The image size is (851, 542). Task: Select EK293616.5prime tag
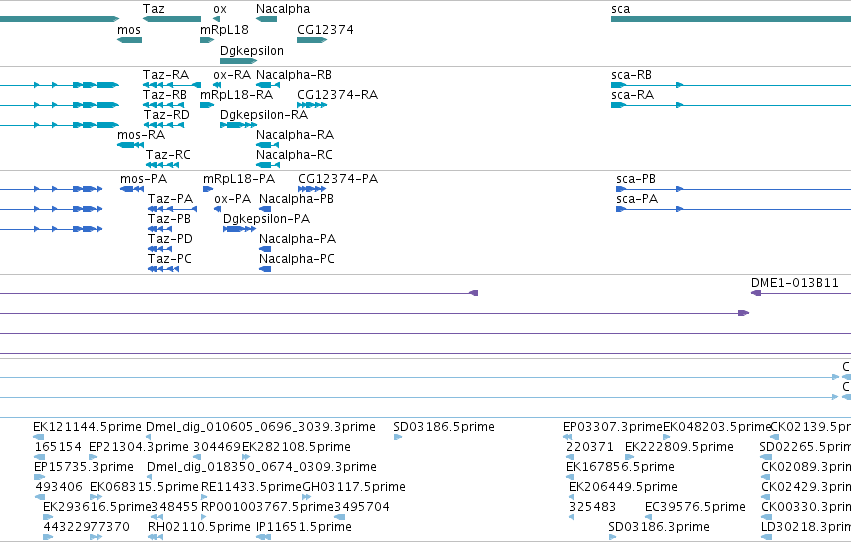(47, 517)
